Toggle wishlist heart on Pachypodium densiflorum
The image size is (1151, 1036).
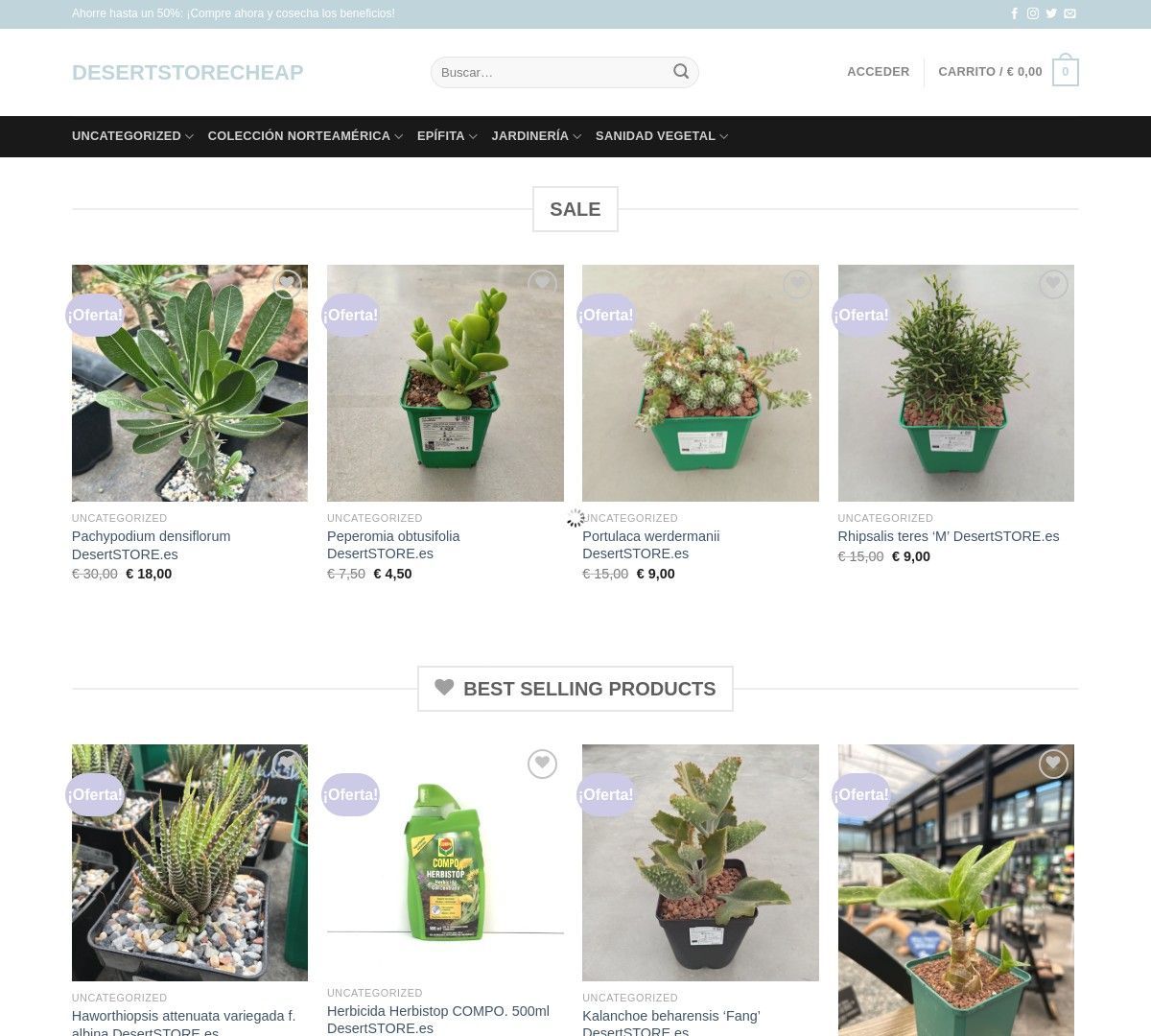click(287, 284)
